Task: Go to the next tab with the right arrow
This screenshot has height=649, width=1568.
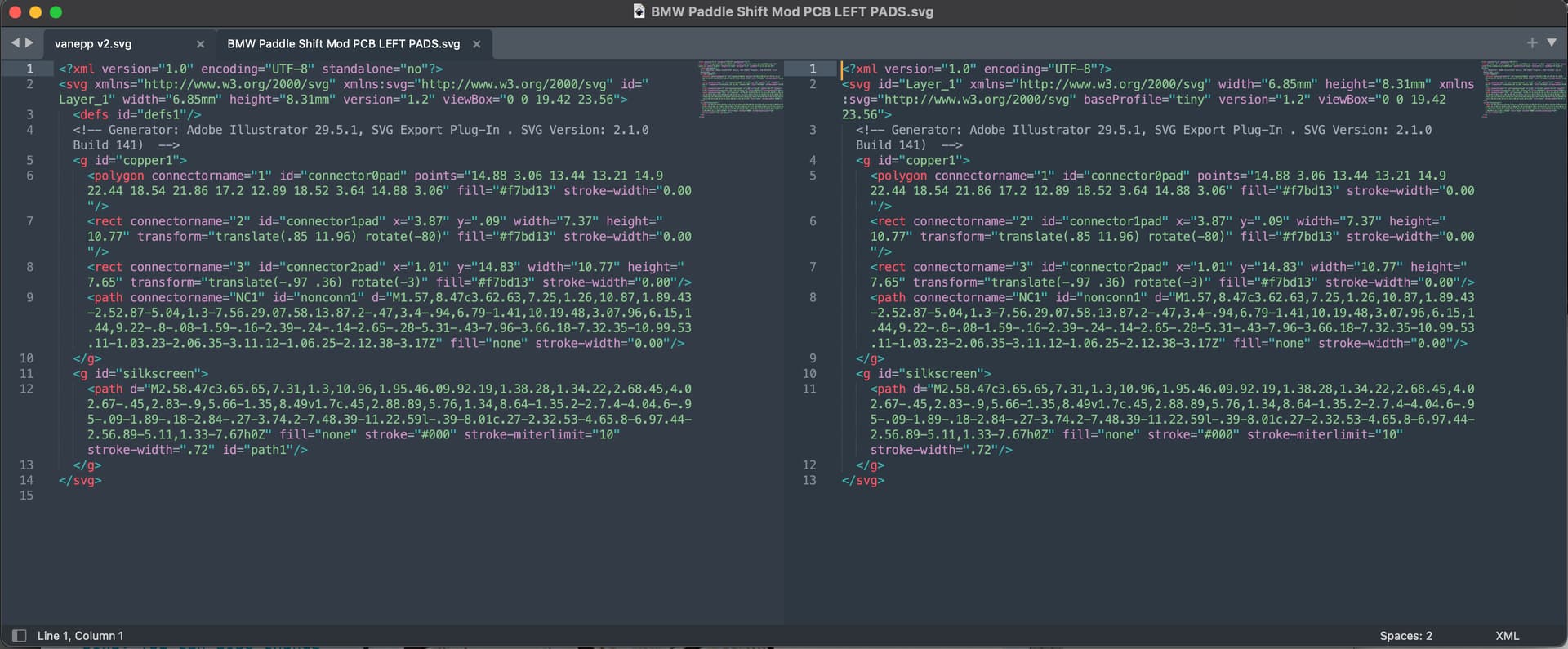Action: click(x=29, y=42)
